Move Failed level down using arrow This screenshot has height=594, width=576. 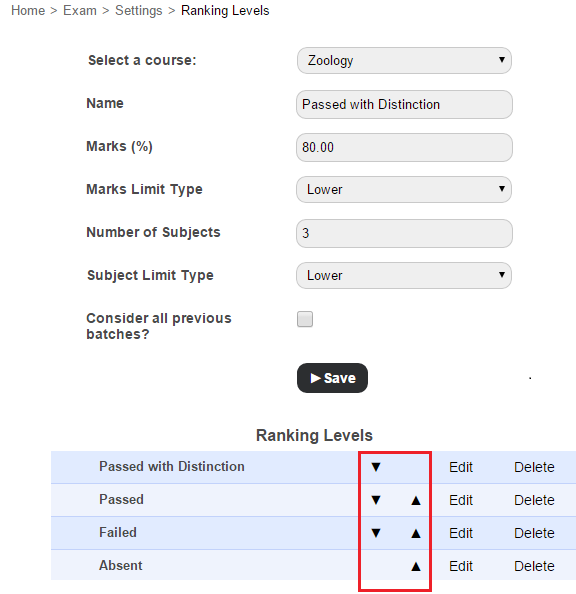point(376,533)
